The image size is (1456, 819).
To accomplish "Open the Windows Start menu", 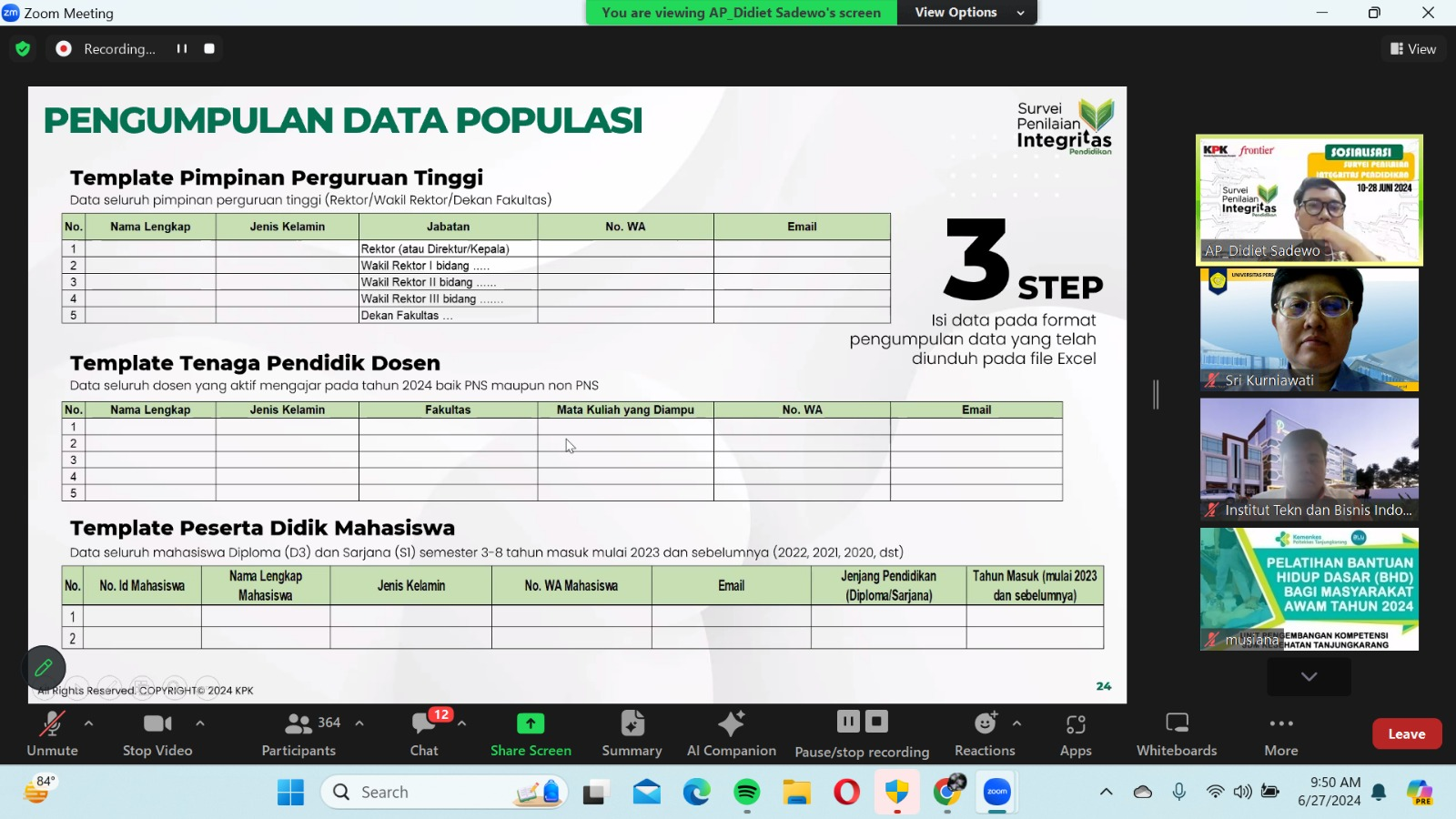I will coord(290,793).
